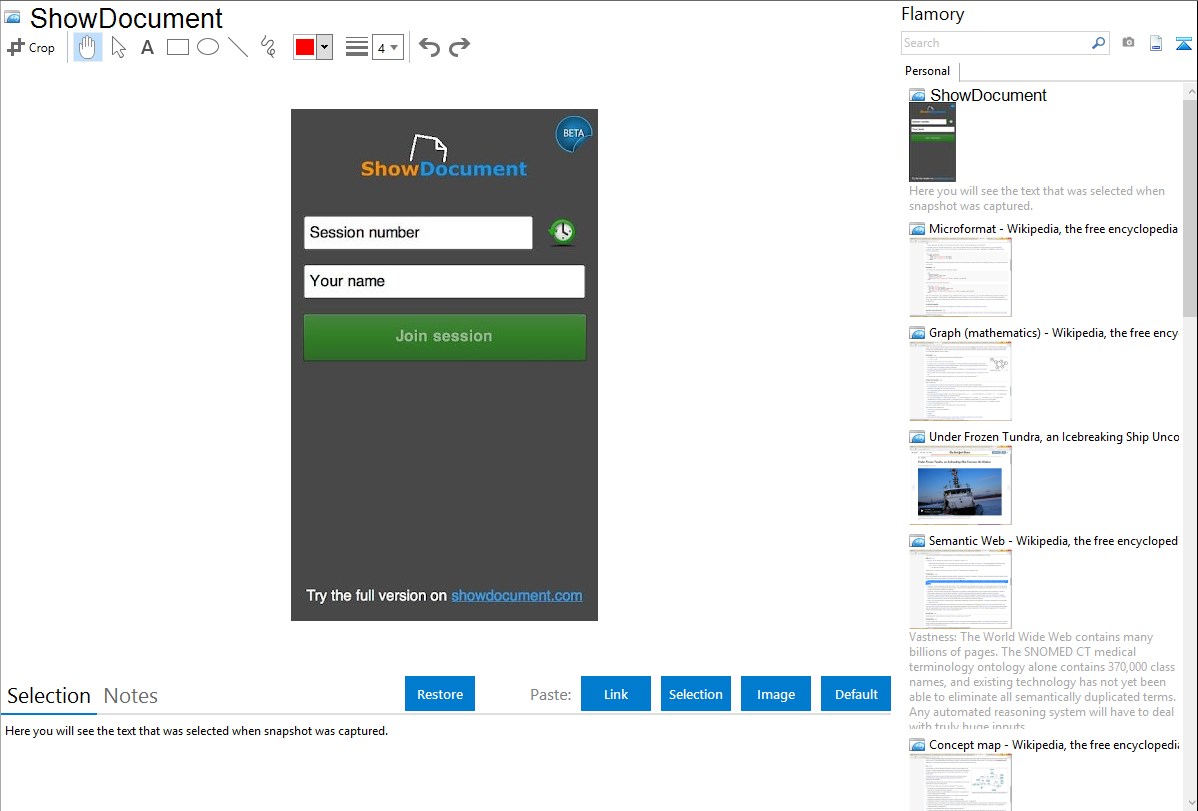Screen dimensions: 1198x811
Task: Undo the last annotation
Action: pyautogui.click(x=429, y=47)
